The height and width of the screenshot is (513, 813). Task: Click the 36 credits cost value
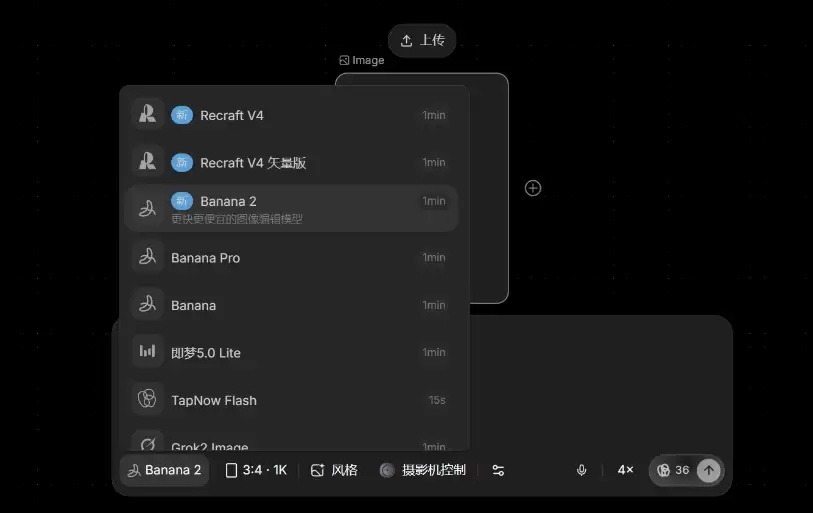click(682, 470)
